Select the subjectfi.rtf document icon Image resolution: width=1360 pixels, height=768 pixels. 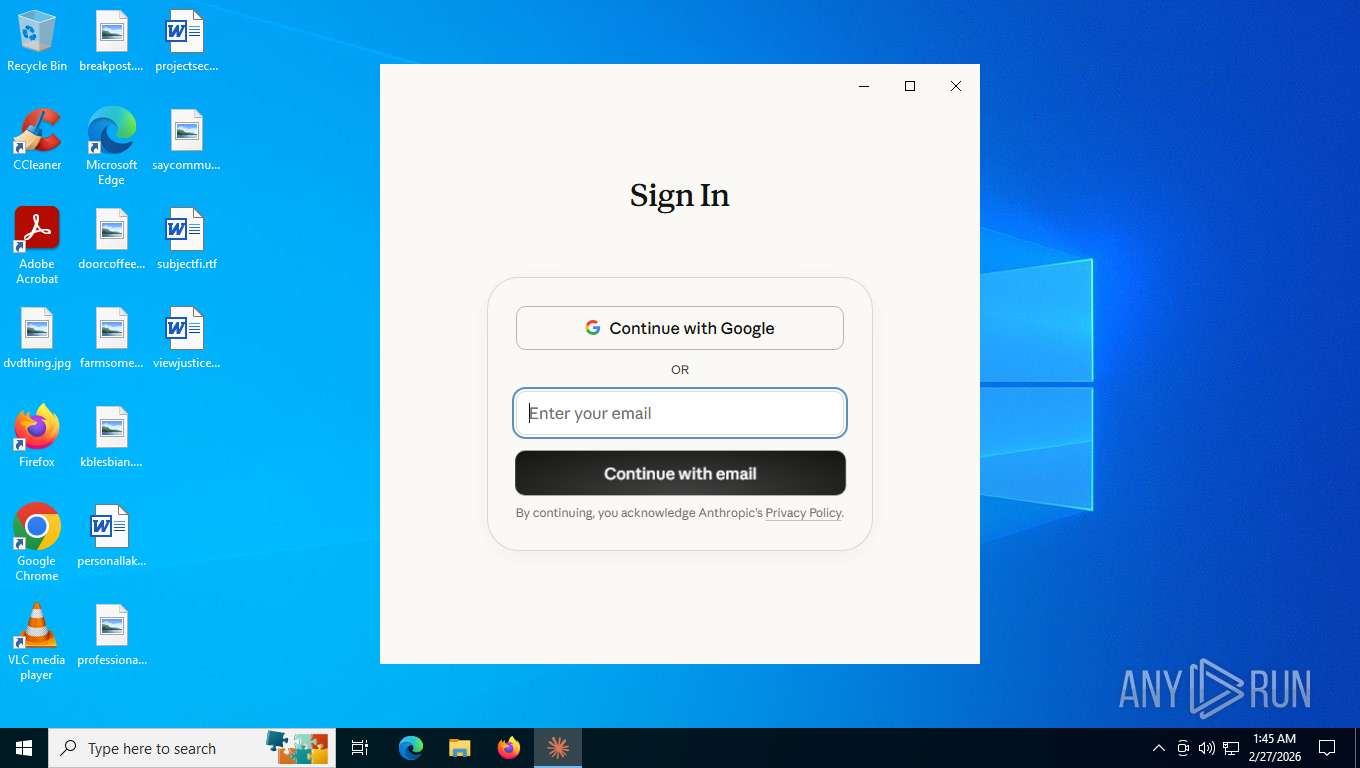pyautogui.click(x=186, y=240)
